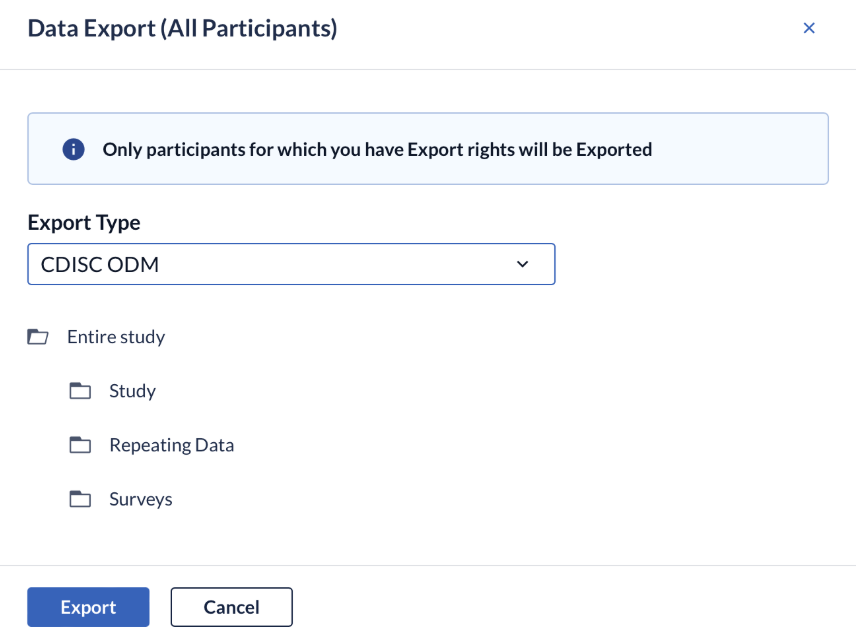Image resolution: width=856 pixels, height=636 pixels.
Task: Close the Data Export dialog
Action: 809,28
